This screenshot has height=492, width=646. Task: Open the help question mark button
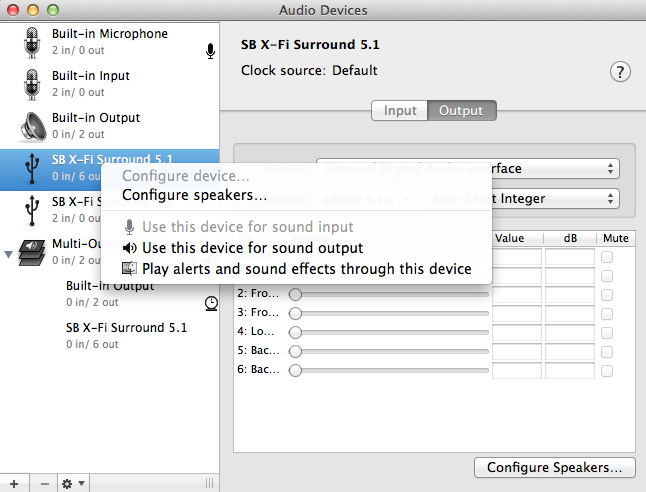click(620, 72)
